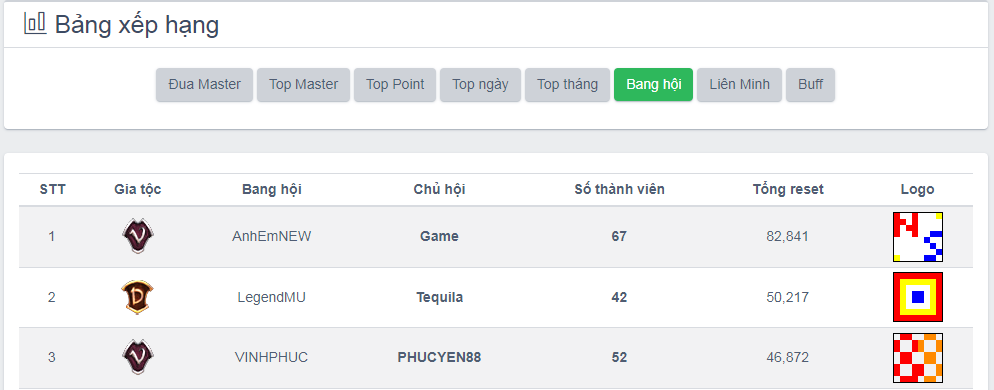Click guild master name Tequila

[x=439, y=297]
